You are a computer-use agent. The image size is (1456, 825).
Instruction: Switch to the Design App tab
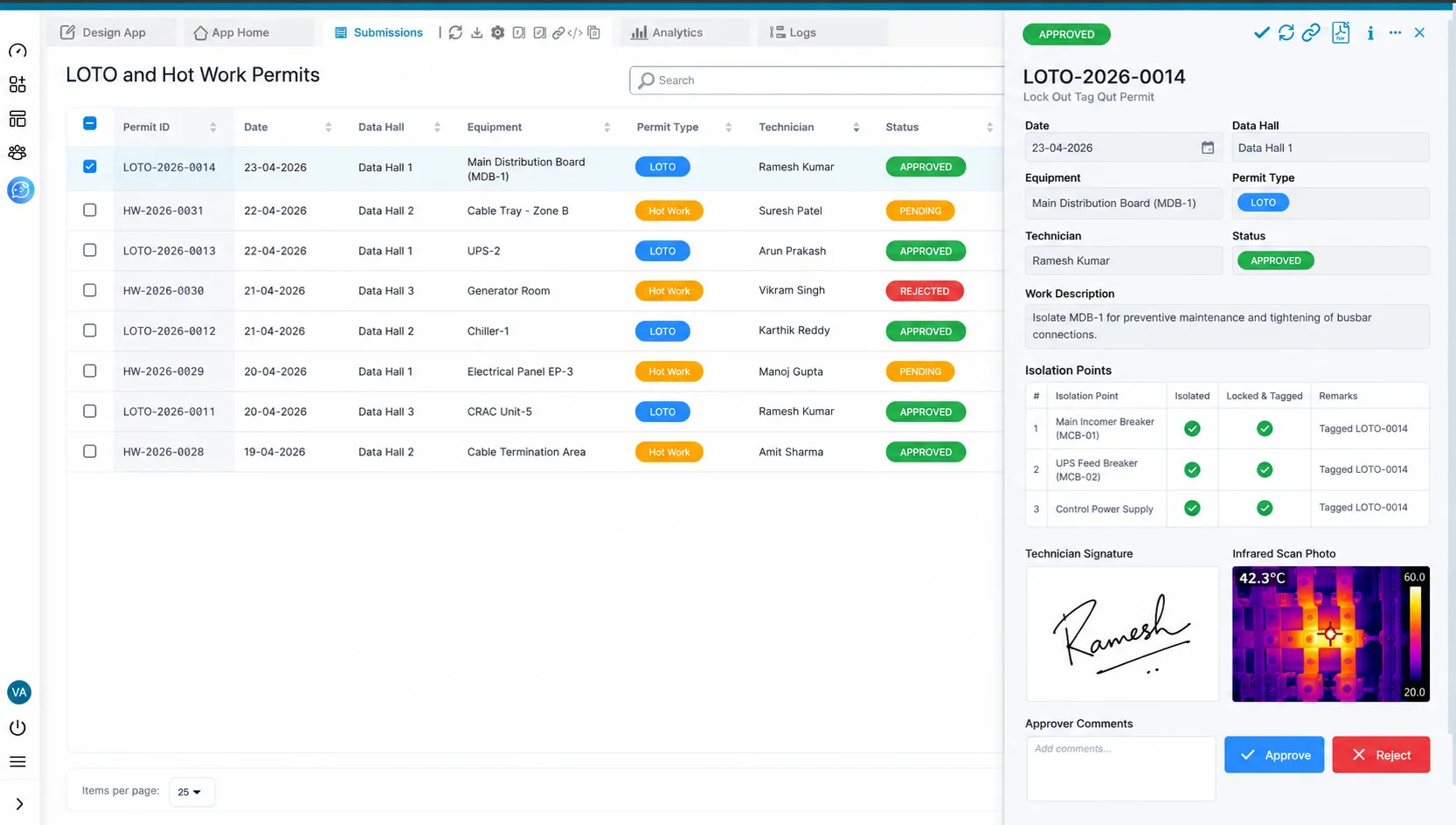(111, 32)
